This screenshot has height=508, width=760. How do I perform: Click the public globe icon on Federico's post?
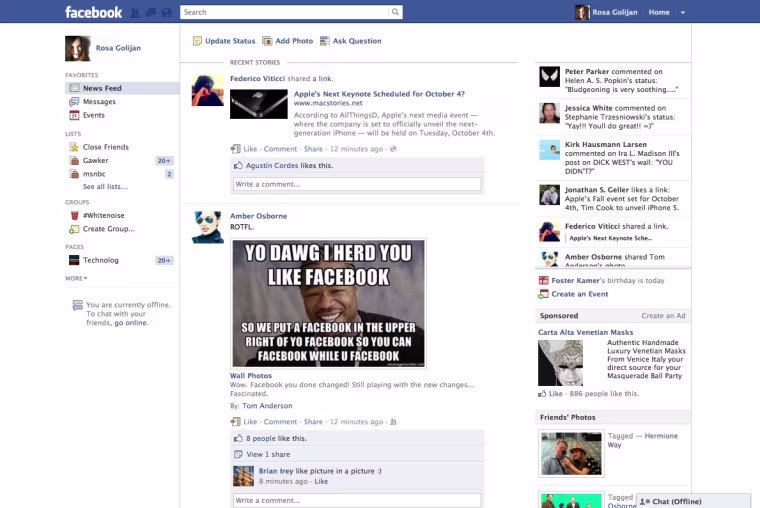point(393,149)
